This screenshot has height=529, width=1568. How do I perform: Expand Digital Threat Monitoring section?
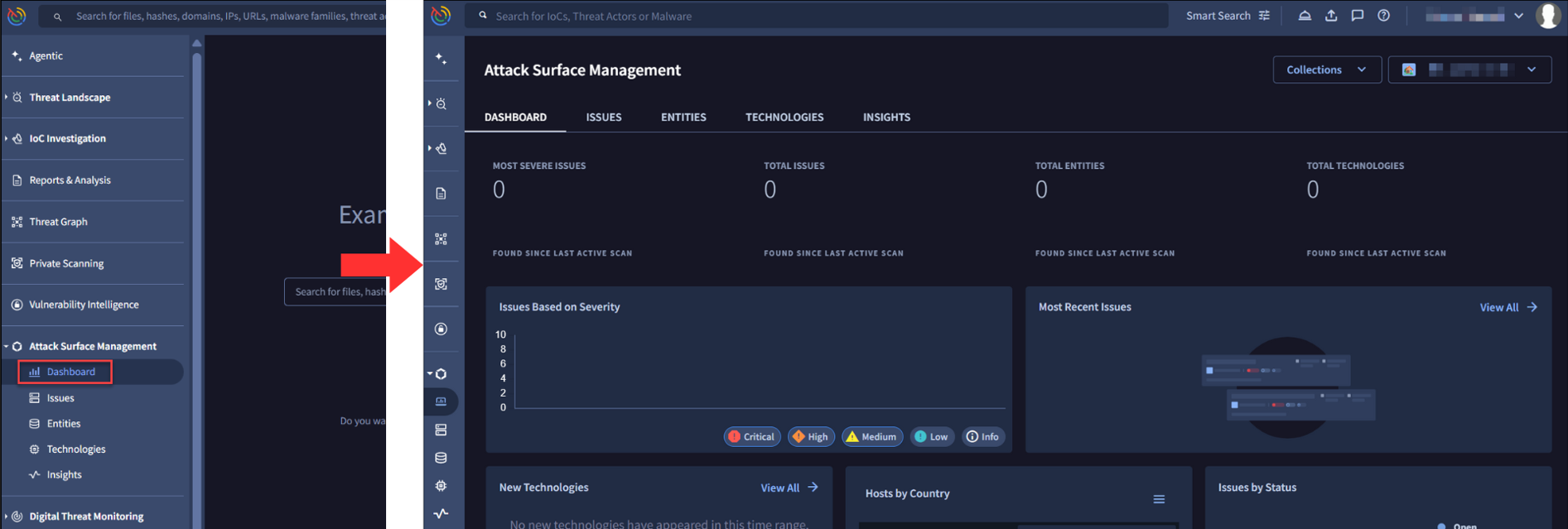pyautogui.click(x=86, y=517)
